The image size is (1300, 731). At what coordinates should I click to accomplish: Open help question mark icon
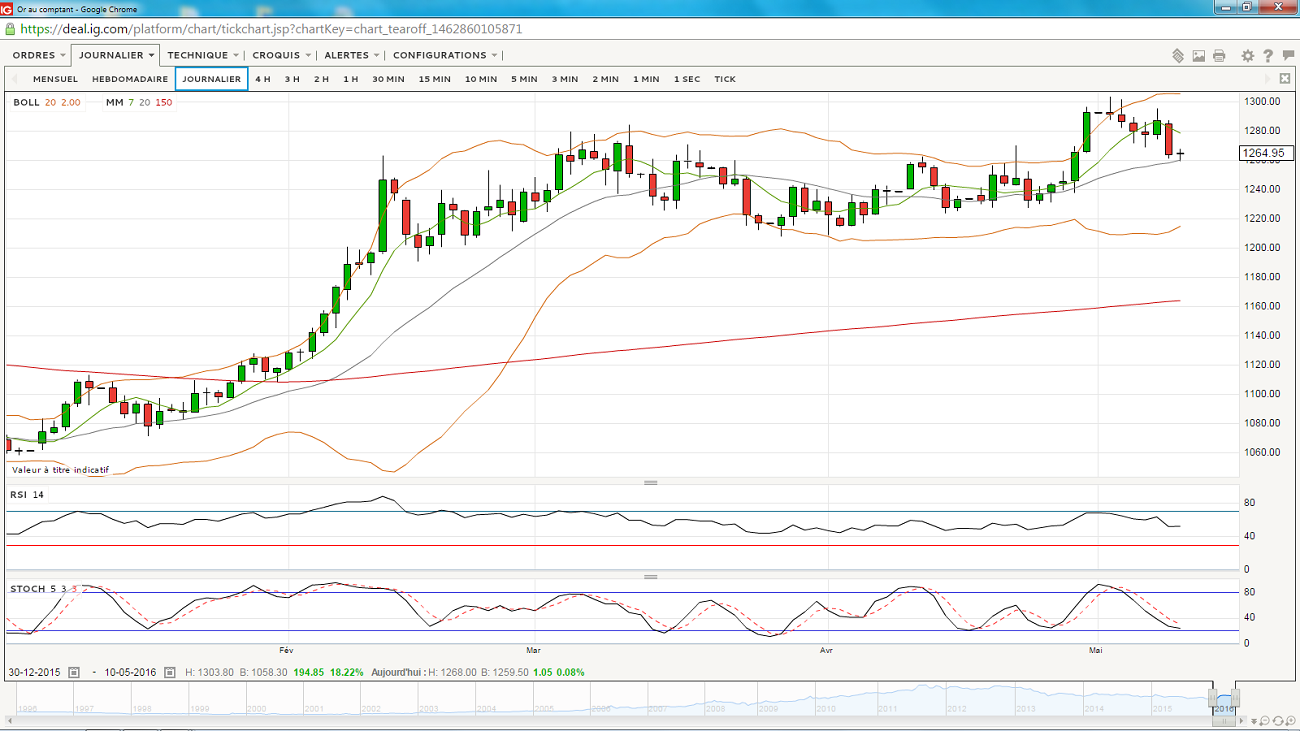[1269, 56]
